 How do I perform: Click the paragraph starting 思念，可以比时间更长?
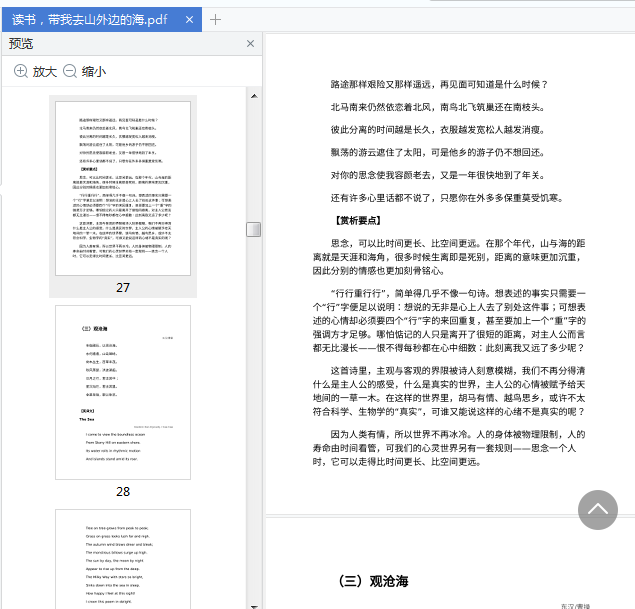[x=449, y=257]
